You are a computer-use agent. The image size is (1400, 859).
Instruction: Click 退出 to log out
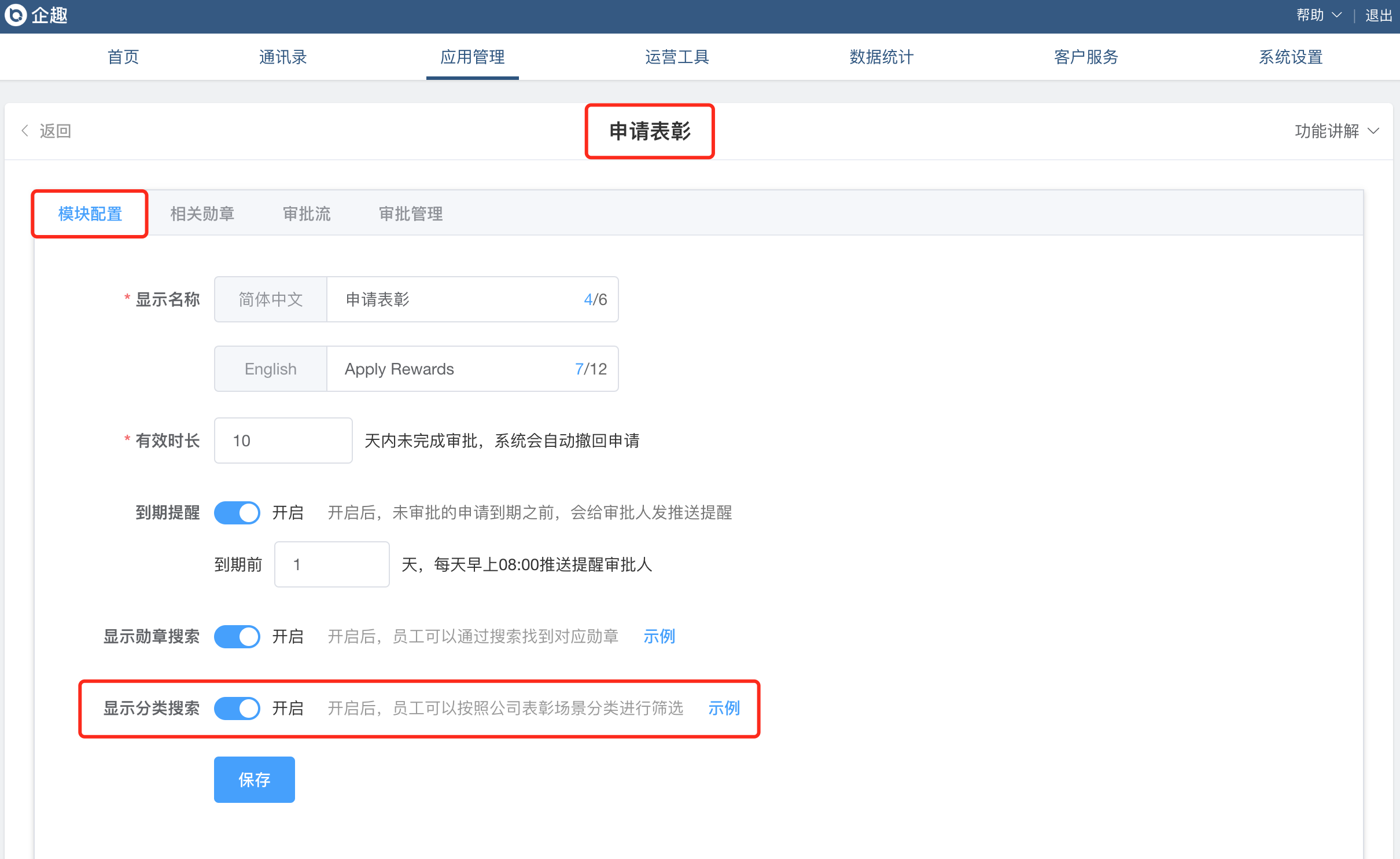[x=1378, y=15]
